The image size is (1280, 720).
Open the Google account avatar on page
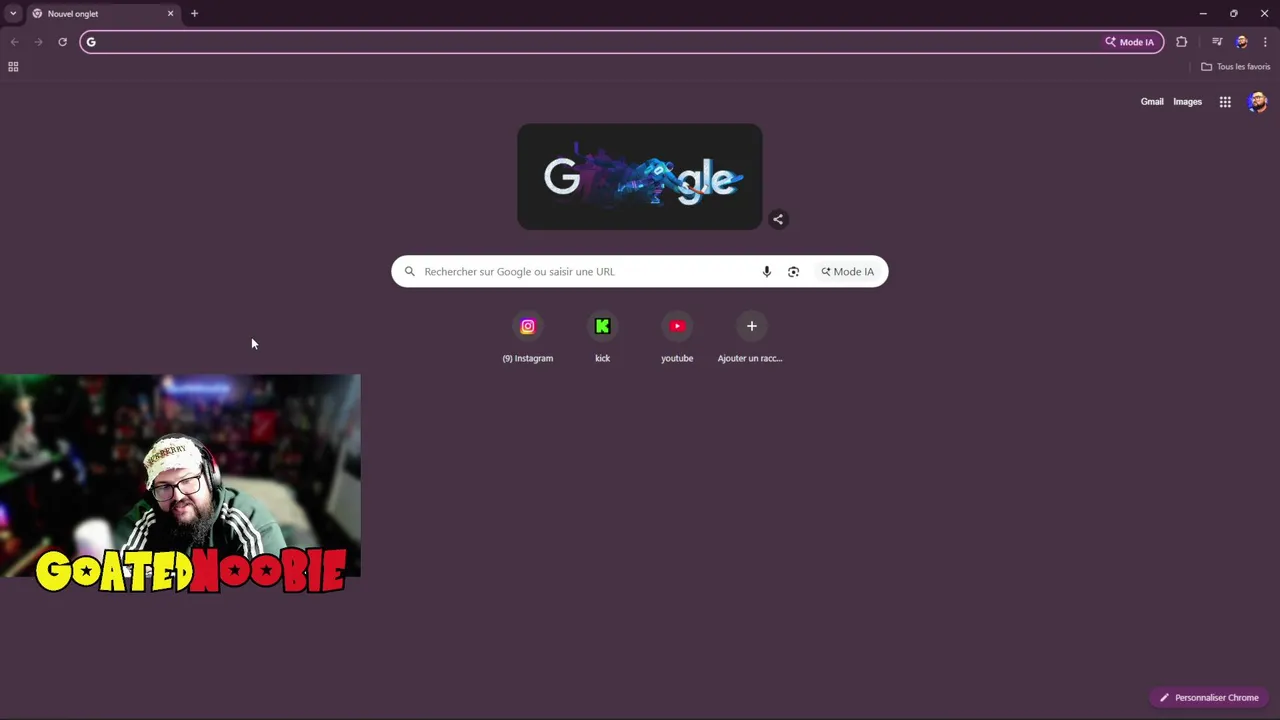pyautogui.click(x=1257, y=102)
